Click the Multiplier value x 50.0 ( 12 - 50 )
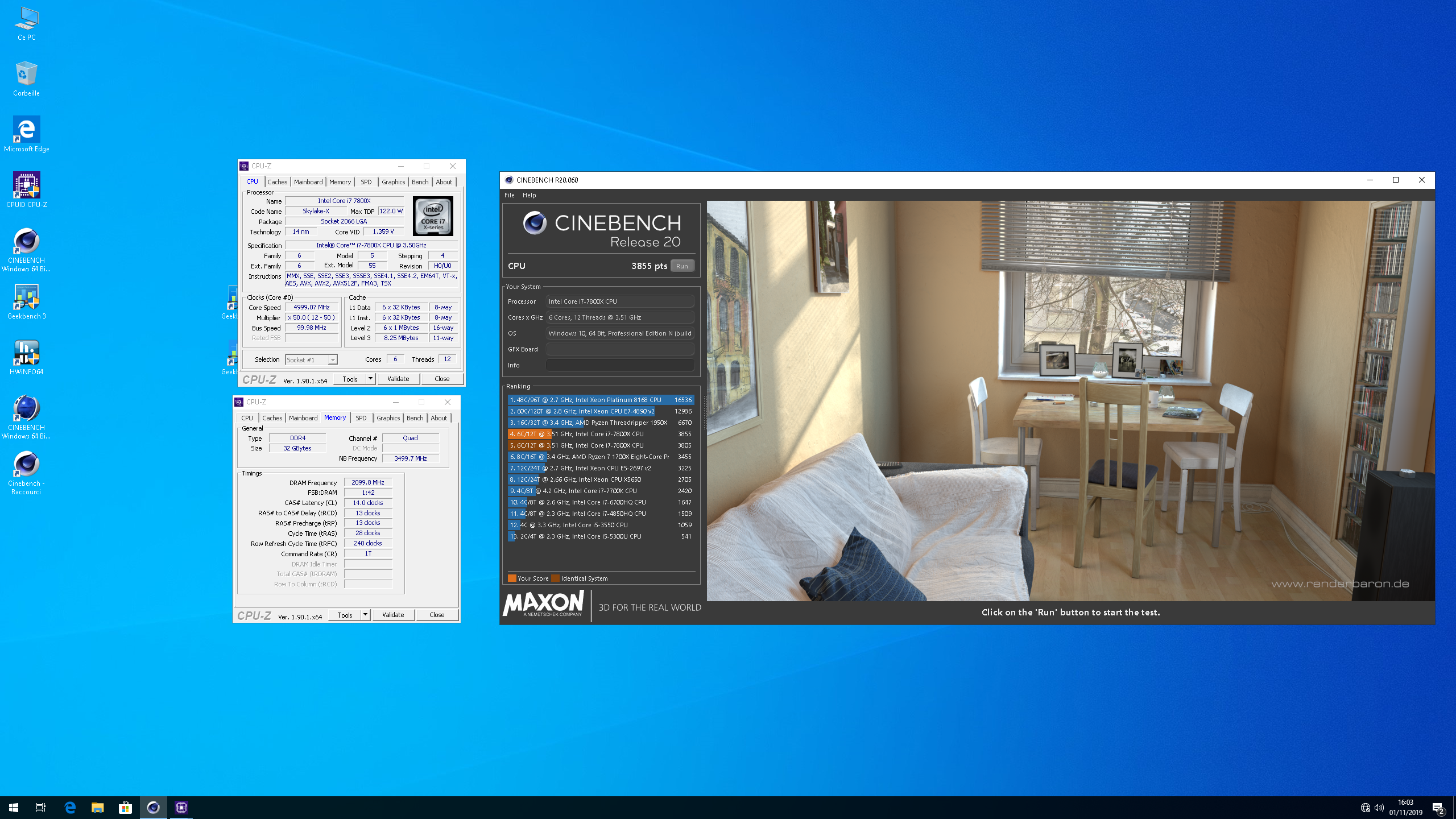This screenshot has height=819, width=1456. point(312,317)
